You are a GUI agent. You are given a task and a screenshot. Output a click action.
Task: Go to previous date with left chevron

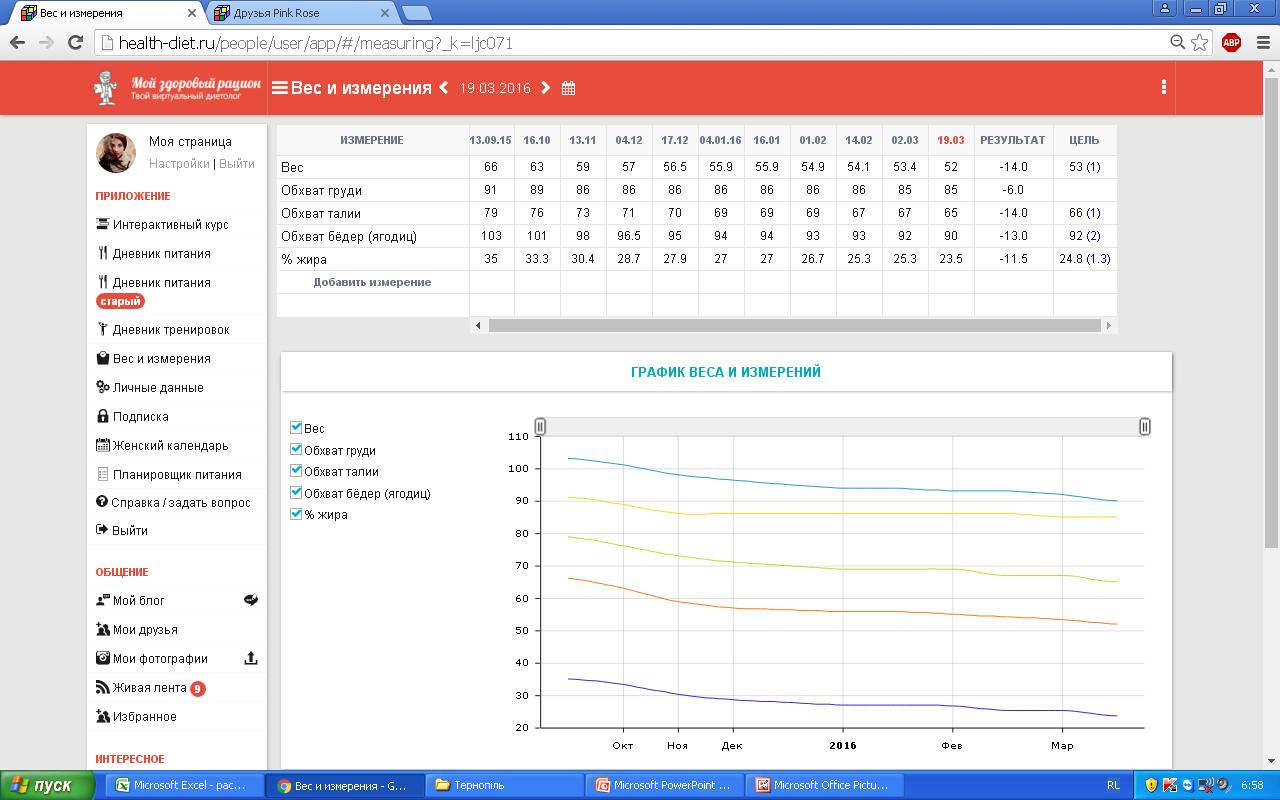click(x=443, y=88)
